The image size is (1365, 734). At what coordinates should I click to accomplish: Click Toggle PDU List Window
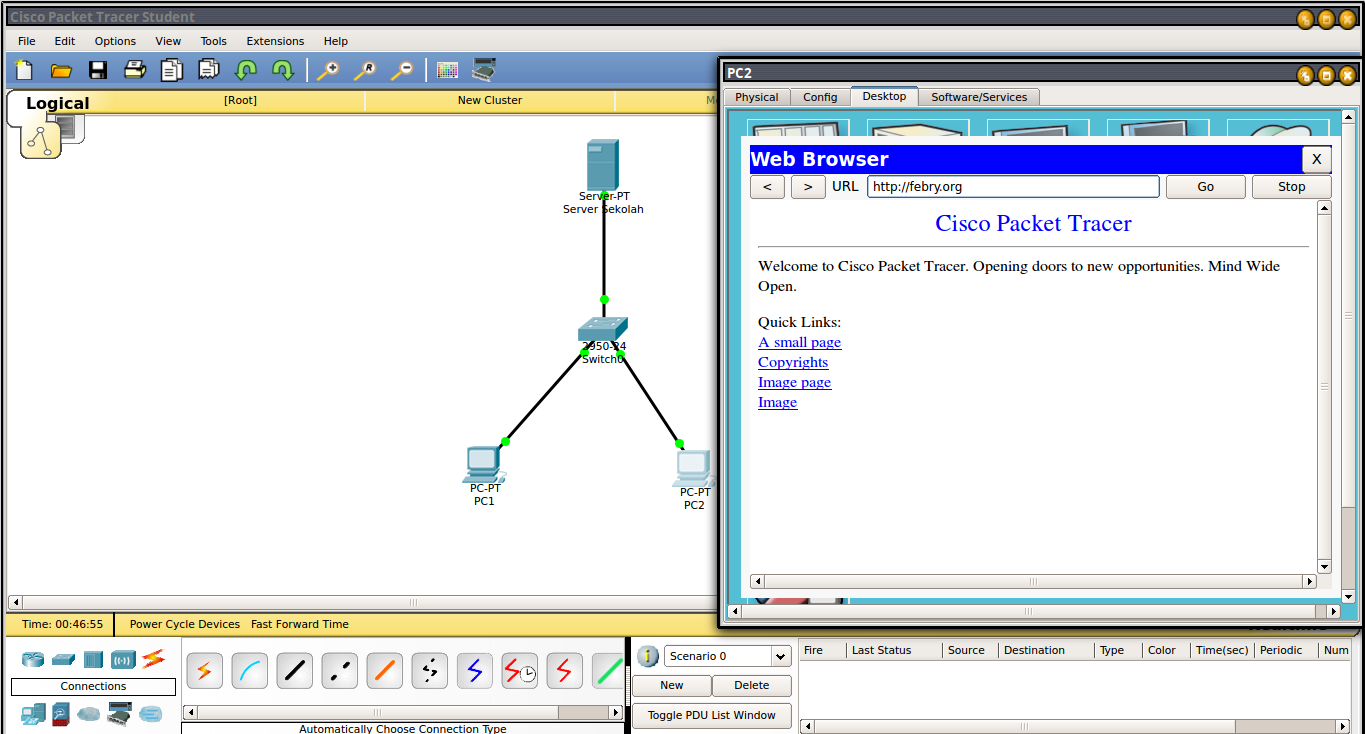coord(712,716)
